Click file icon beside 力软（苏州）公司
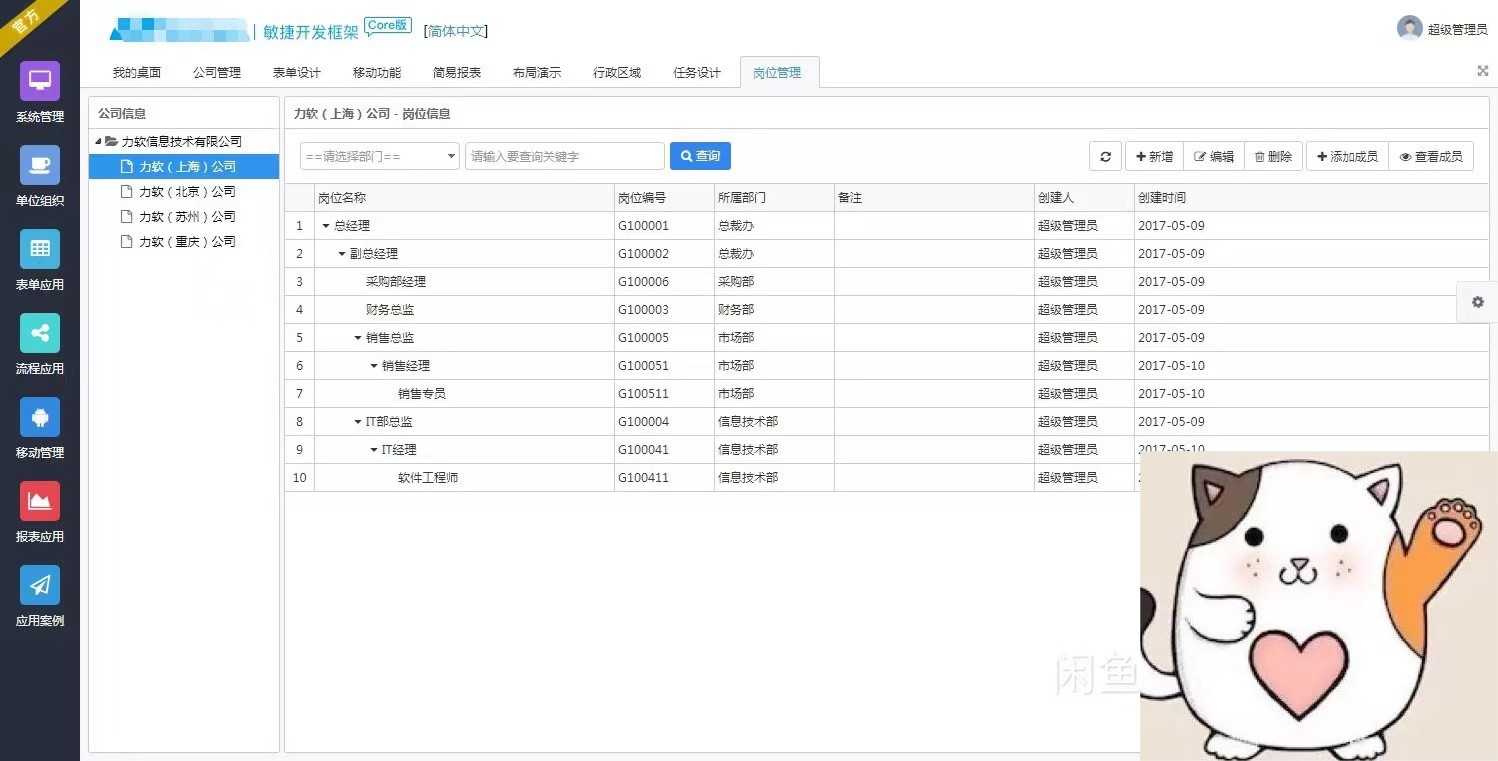This screenshot has width=1498, height=761. click(126, 216)
